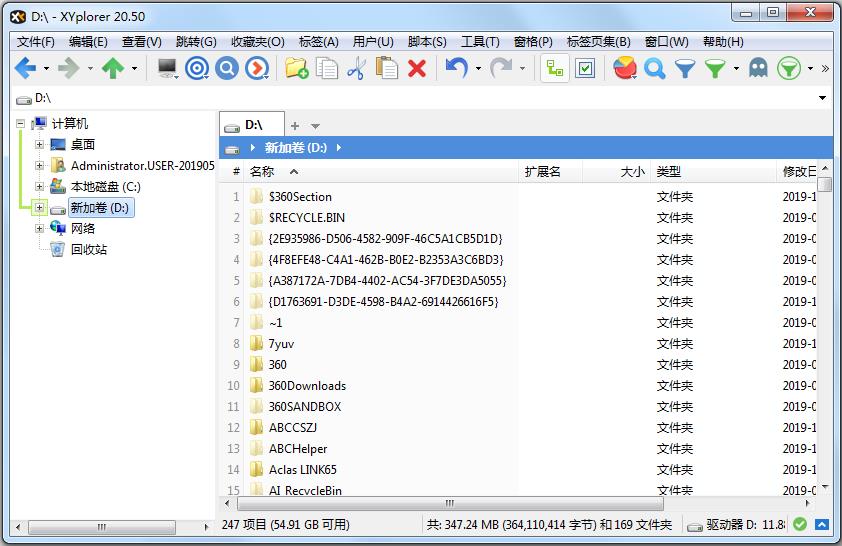Viewport: 842px width, 546px height.
Task: Open the 收藏夹(O) menu
Action: click(x=258, y=42)
